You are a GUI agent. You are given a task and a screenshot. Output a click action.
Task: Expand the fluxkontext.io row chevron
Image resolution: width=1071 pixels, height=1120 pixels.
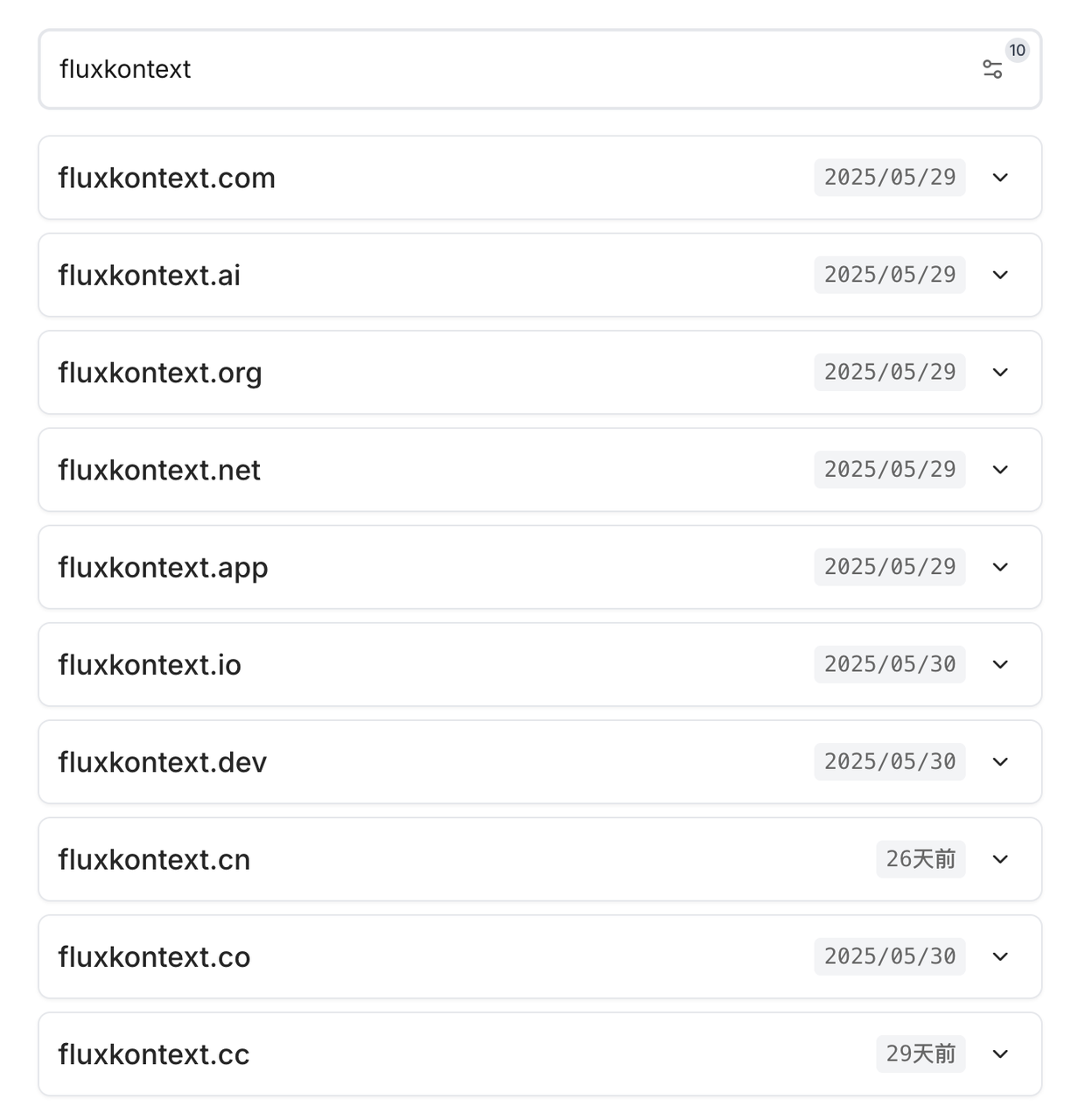coord(1001,665)
